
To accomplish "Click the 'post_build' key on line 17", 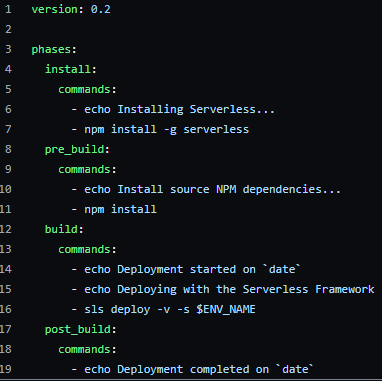I will [x=77, y=329].
